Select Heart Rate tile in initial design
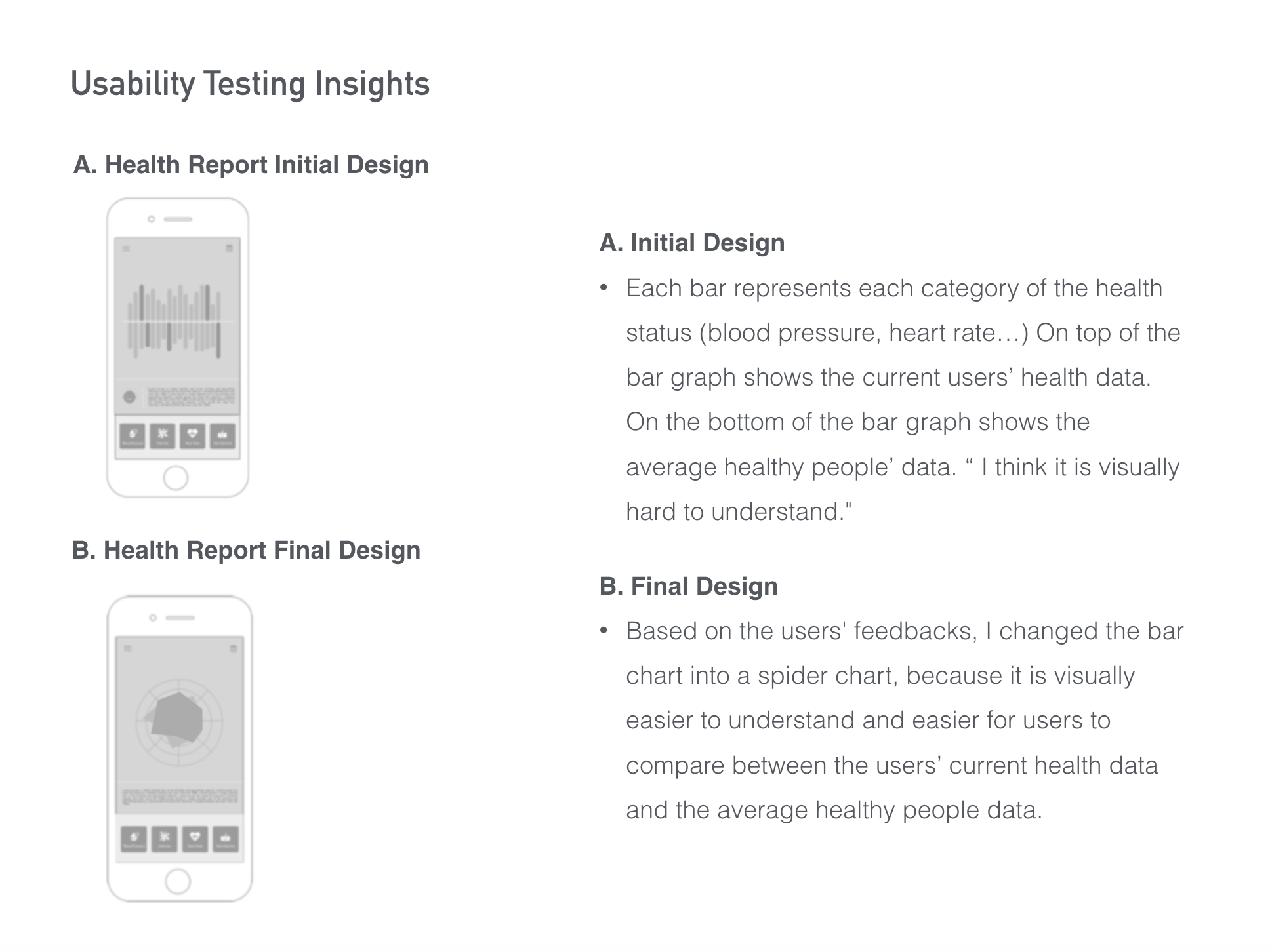1270x952 pixels. [193, 435]
